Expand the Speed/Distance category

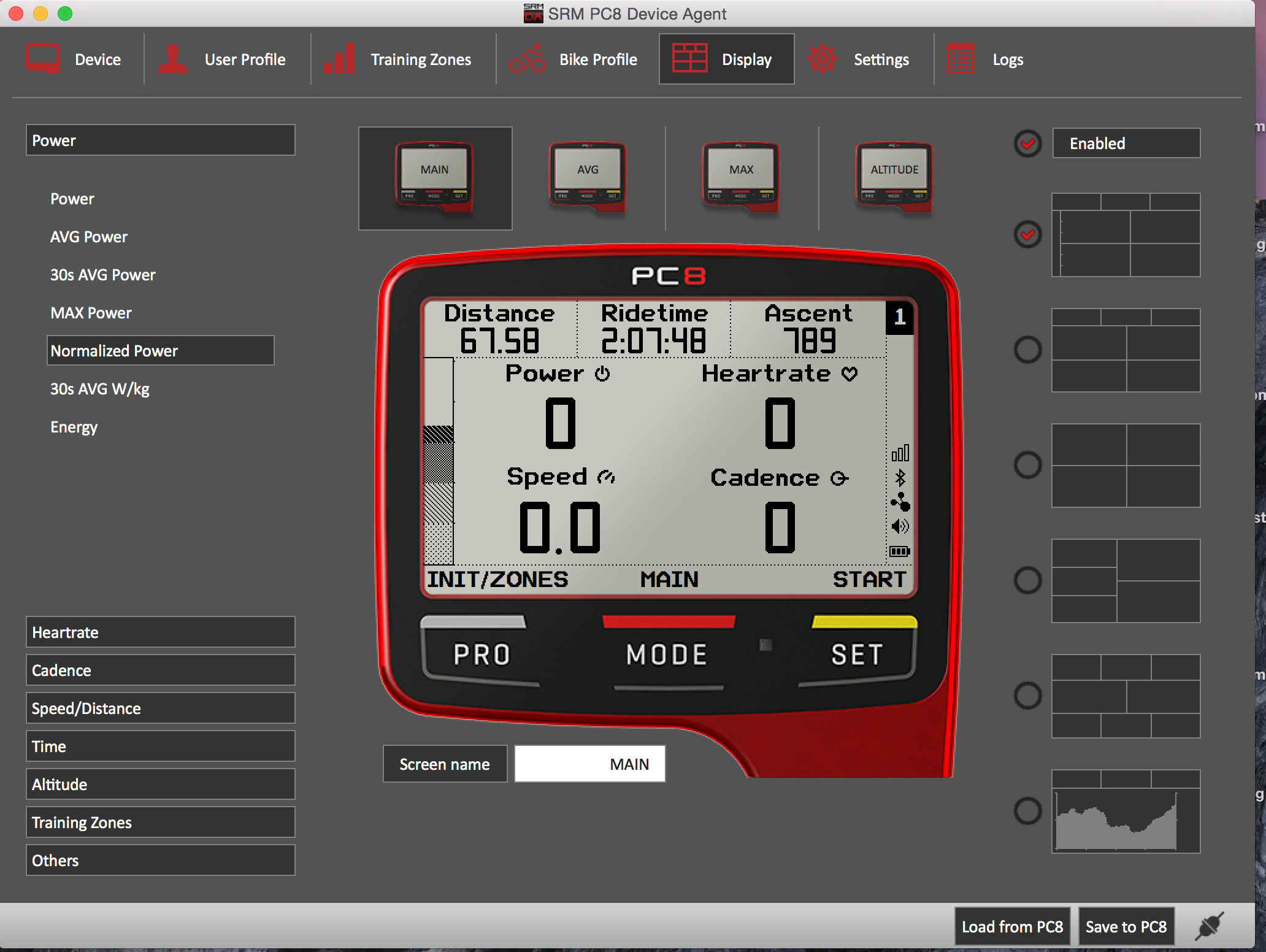pos(160,708)
